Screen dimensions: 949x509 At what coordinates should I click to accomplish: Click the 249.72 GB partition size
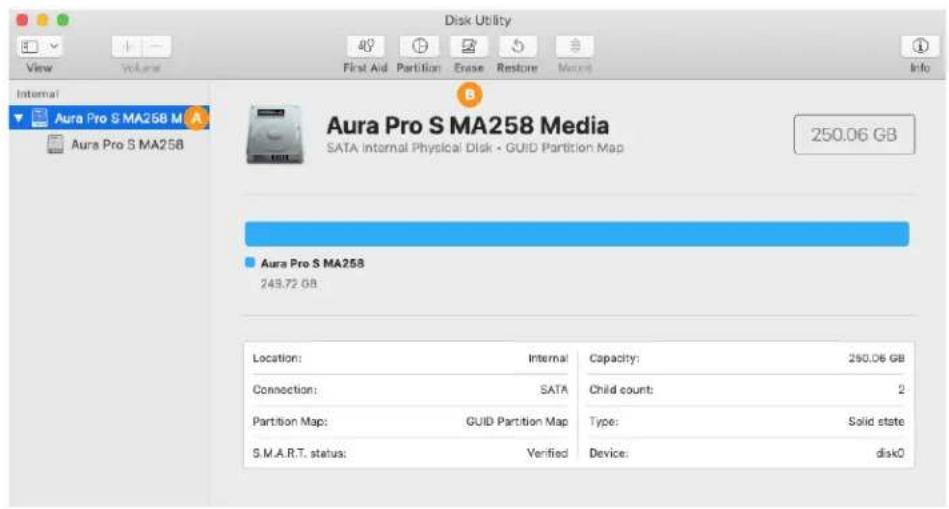[x=289, y=283]
